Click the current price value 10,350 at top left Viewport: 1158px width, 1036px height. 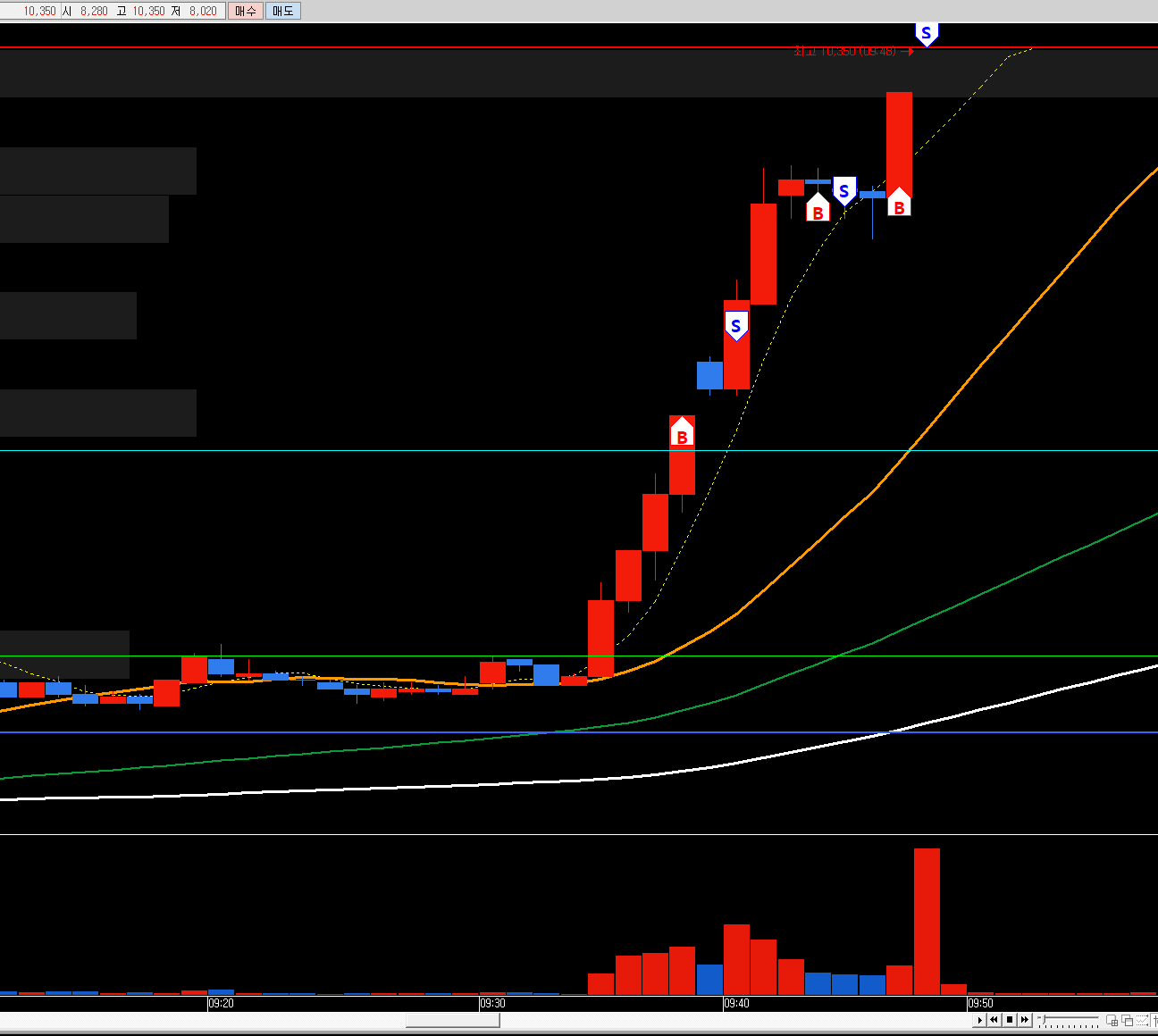(x=39, y=11)
